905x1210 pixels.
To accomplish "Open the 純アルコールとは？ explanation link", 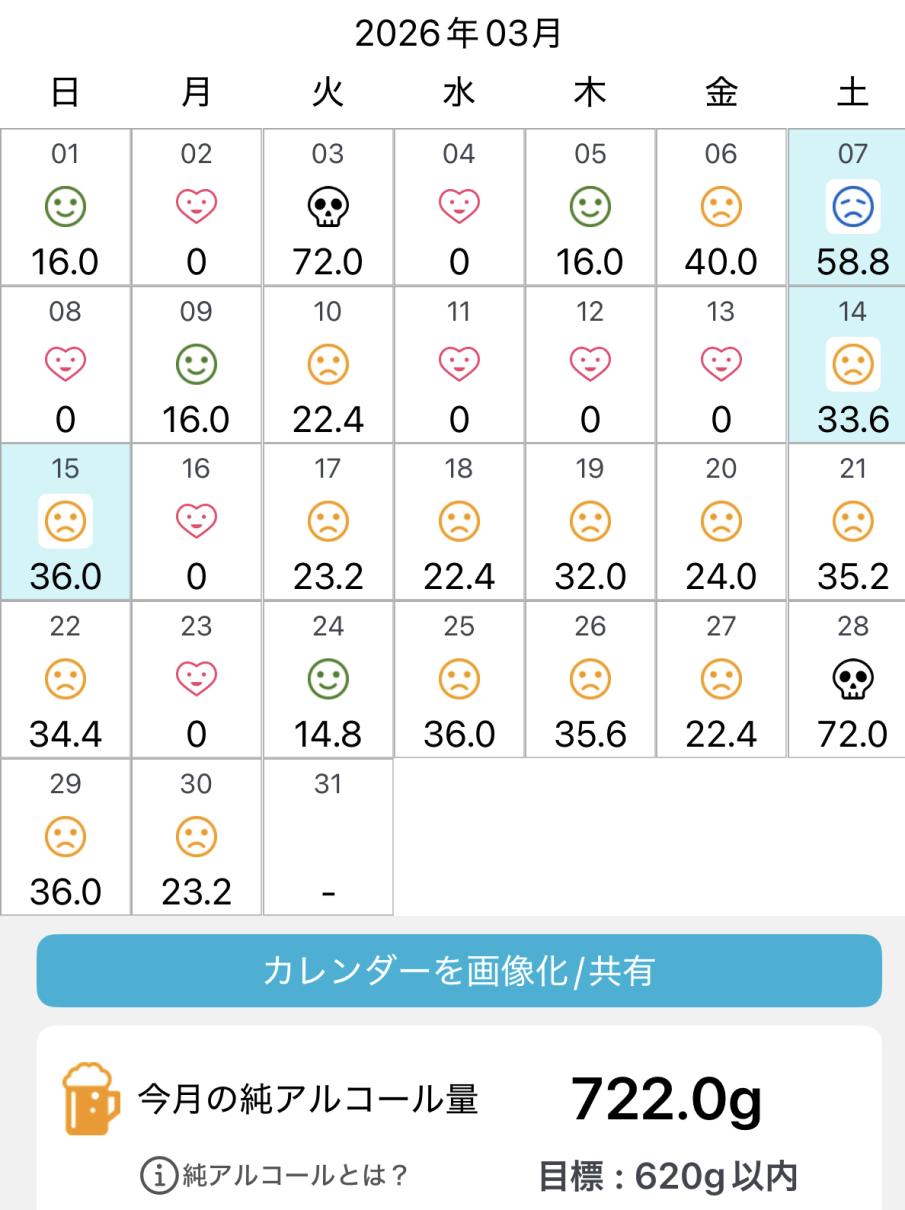I will point(296,1176).
